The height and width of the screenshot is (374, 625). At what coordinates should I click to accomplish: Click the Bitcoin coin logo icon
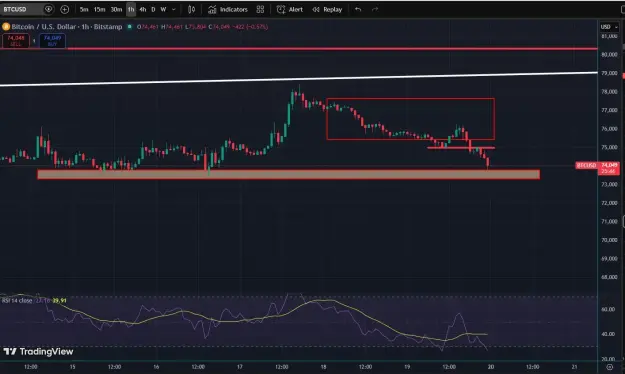click(x=6, y=27)
